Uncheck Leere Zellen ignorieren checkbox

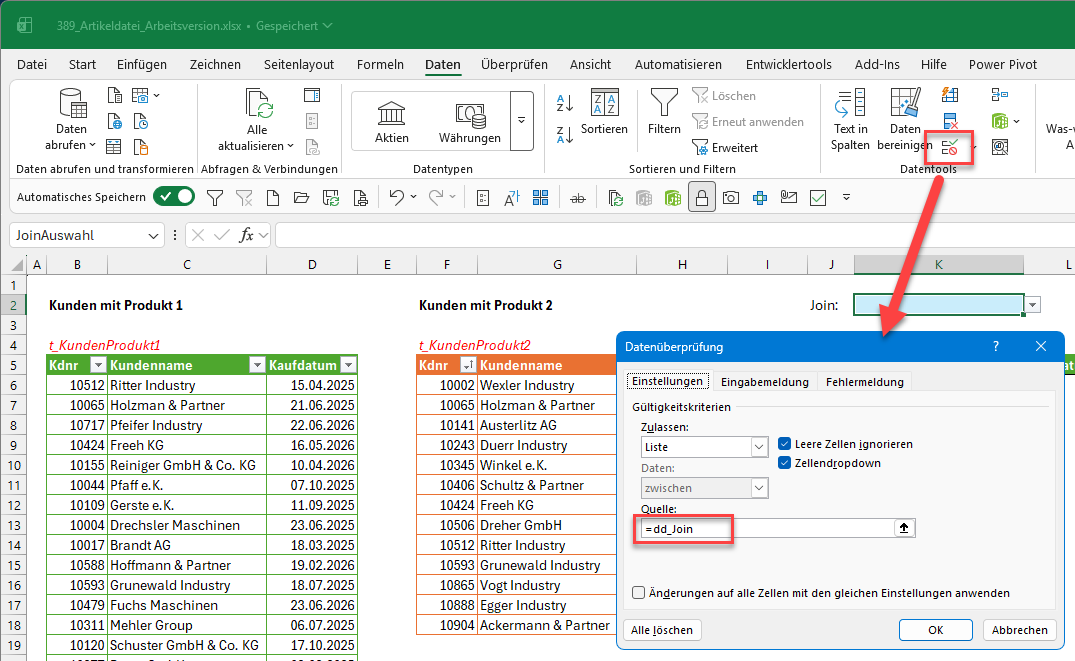coord(785,444)
